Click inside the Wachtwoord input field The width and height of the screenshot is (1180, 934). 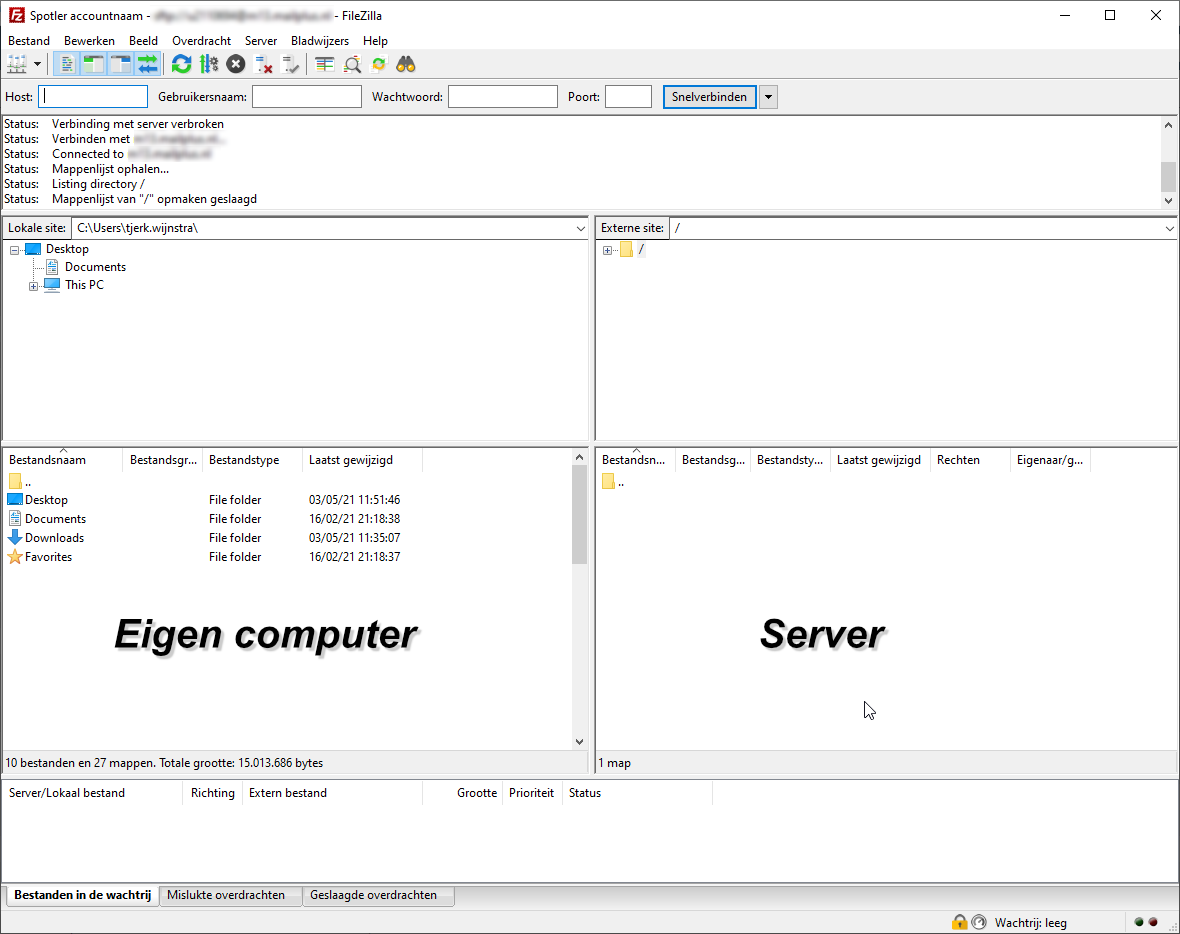[503, 96]
